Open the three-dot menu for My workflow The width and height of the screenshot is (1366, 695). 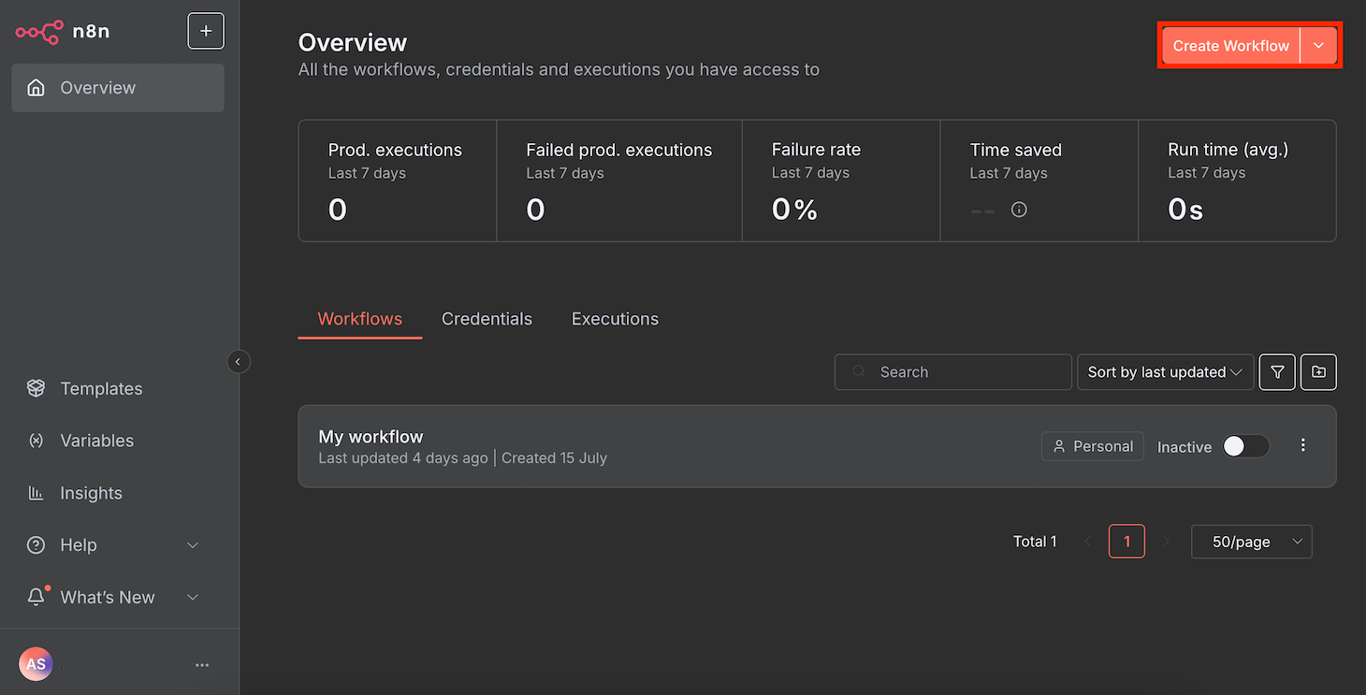coord(1303,445)
